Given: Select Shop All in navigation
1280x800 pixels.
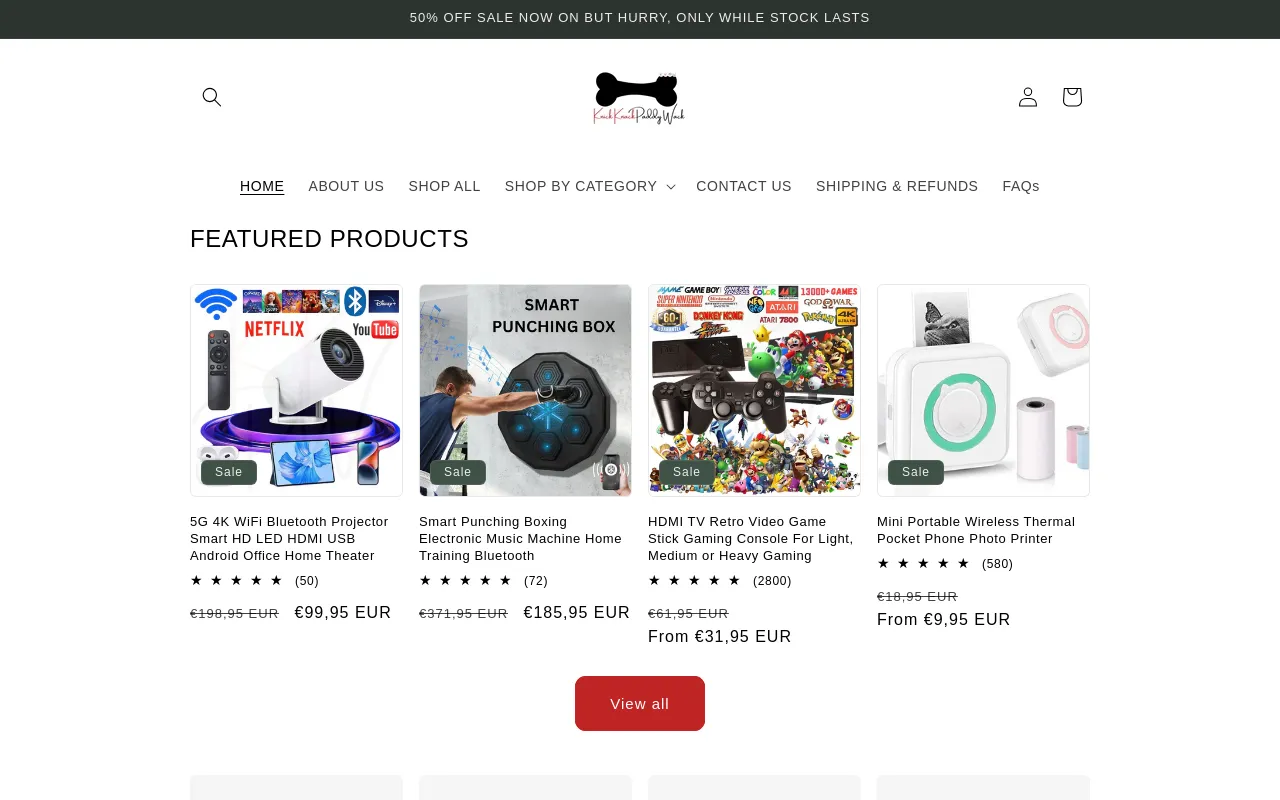Looking at the screenshot, I should 444,186.
